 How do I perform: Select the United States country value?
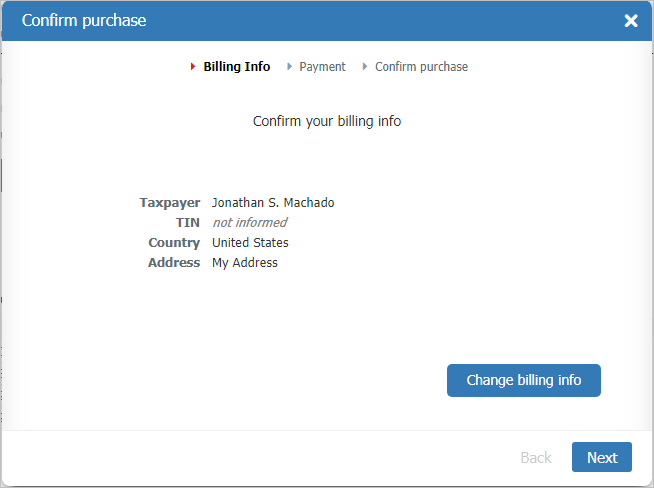[250, 243]
